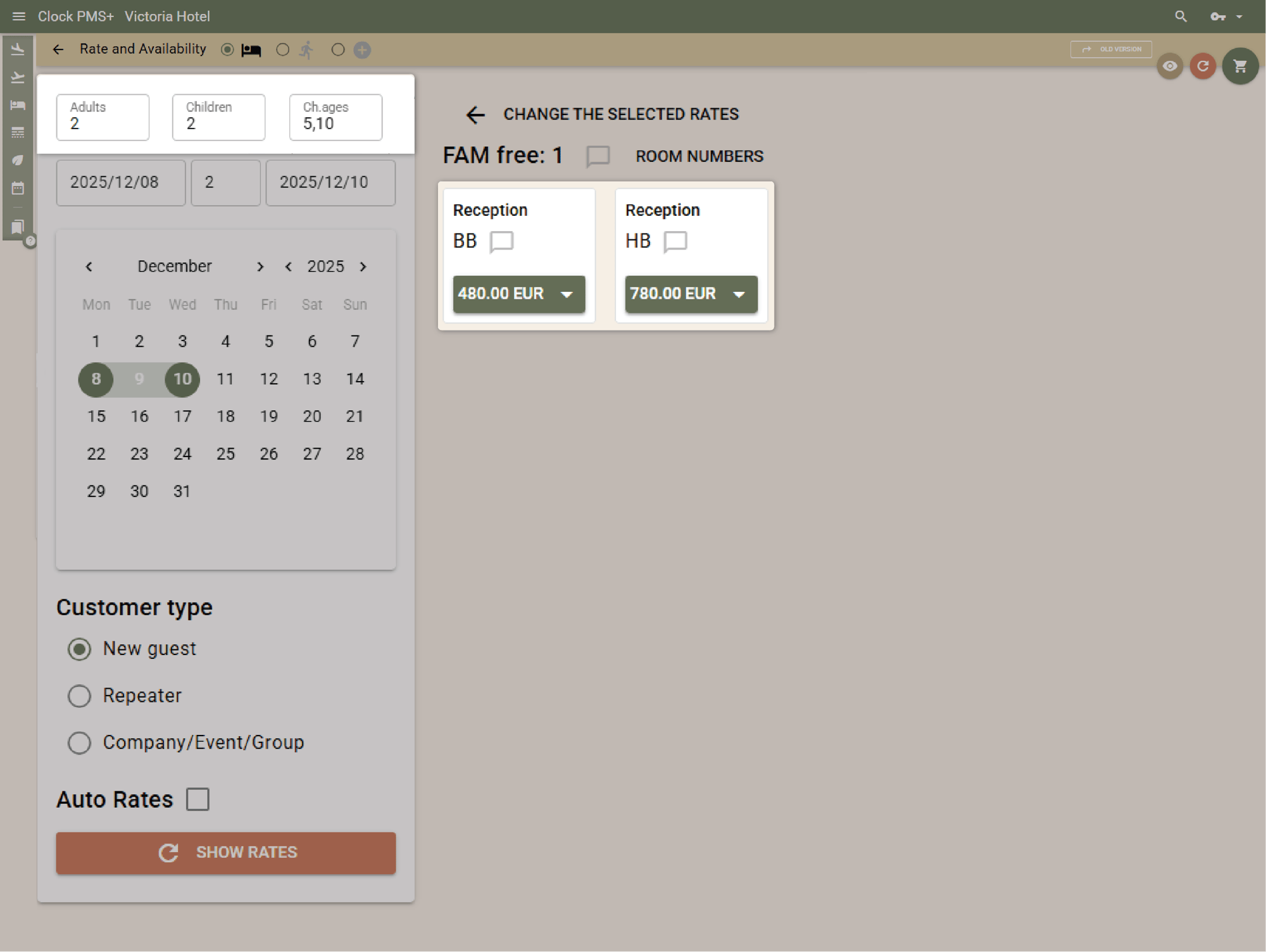Open the Arrivals panel with landing plane icon
This screenshot has width=1266, height=952.
[x=18, y=48]
